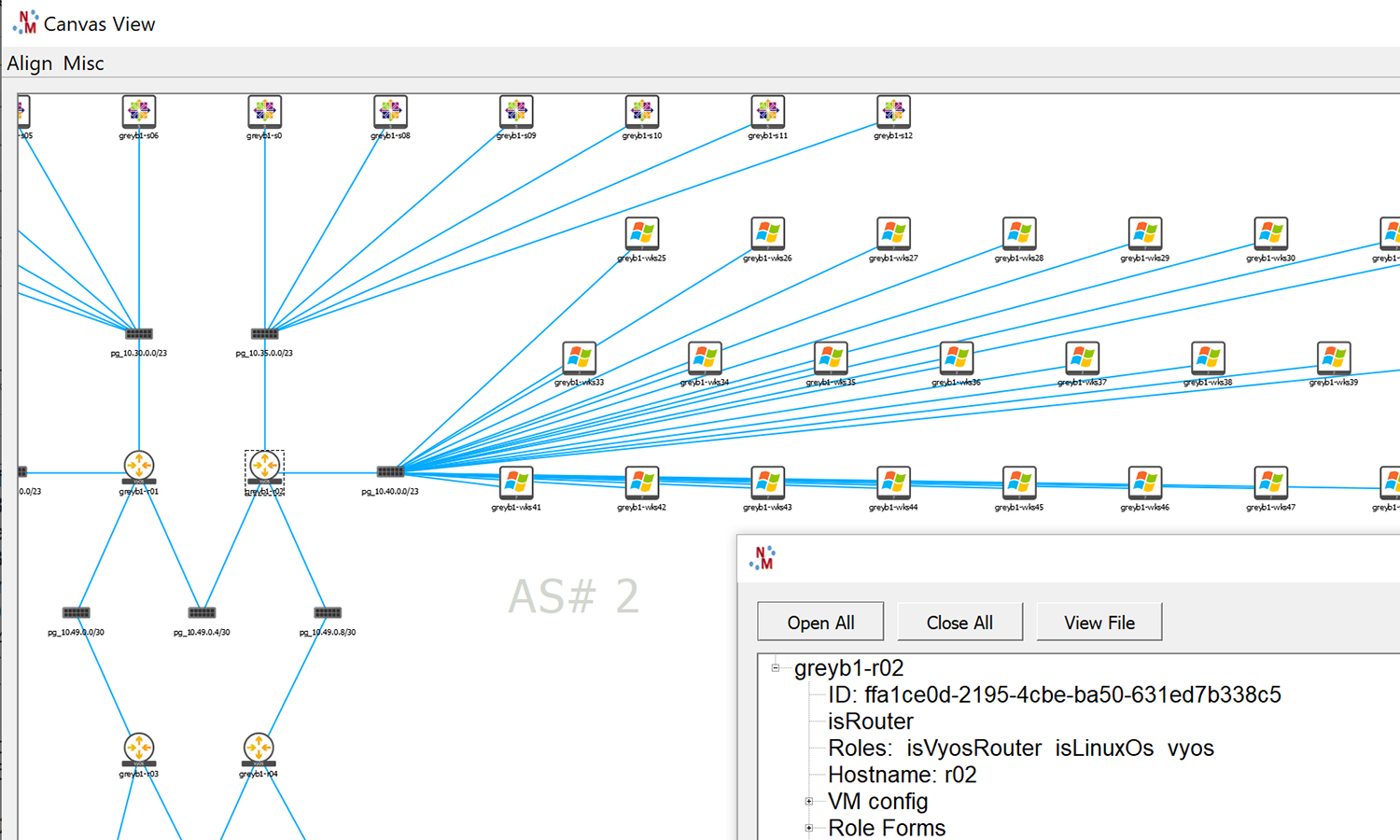Click the Open All button
The image size is (1400, 840).
820,623
